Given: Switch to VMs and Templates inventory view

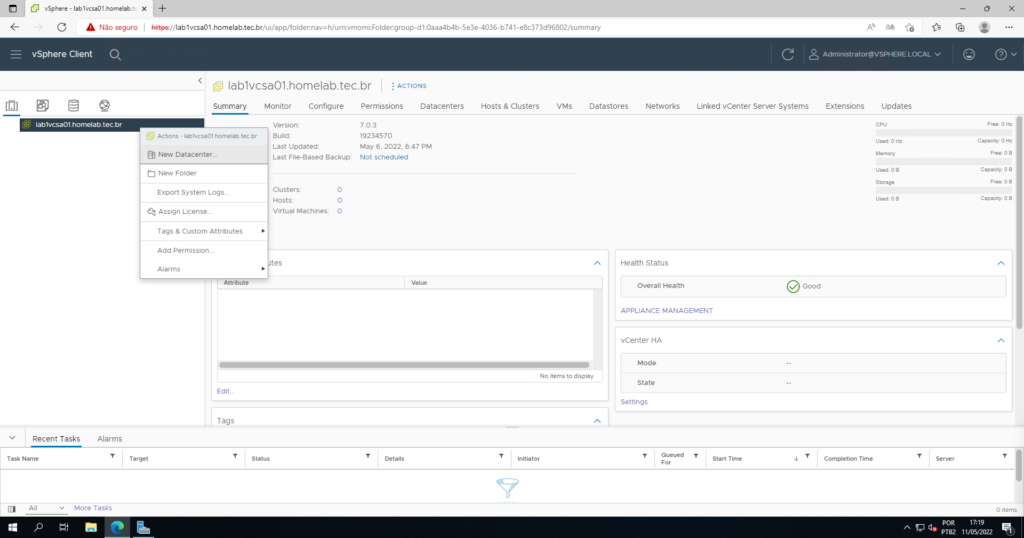Looking at the screenshot, I should coord(42,105).
